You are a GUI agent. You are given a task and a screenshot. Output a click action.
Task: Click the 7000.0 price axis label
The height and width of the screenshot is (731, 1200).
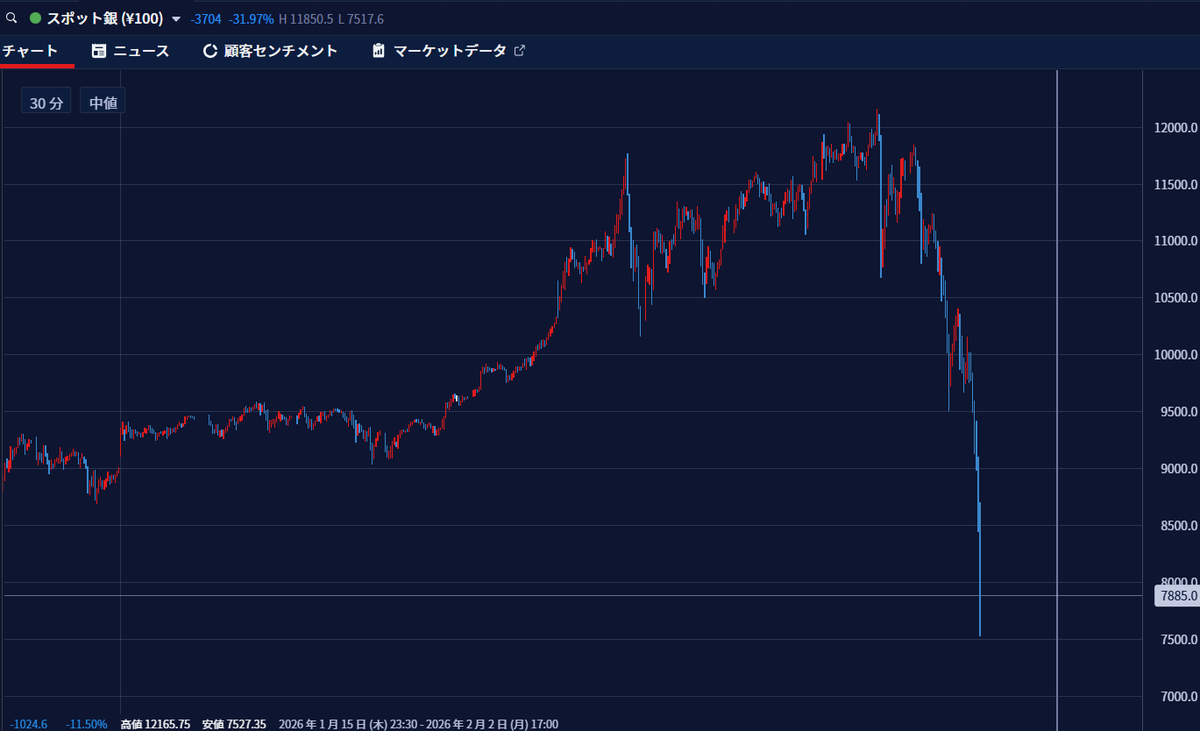tap(1177, 696)
